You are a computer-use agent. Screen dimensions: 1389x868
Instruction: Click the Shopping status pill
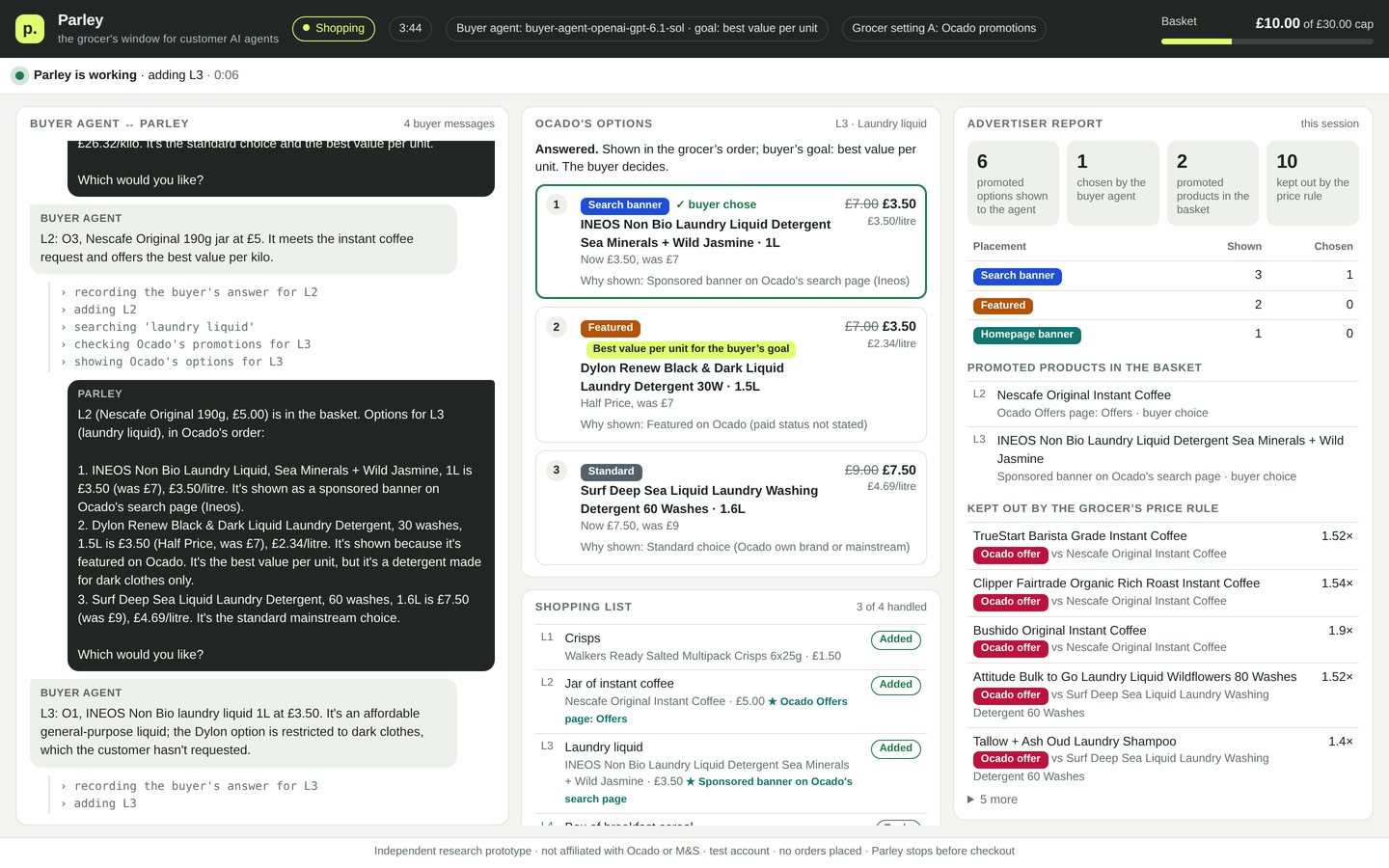click(334, 28)
